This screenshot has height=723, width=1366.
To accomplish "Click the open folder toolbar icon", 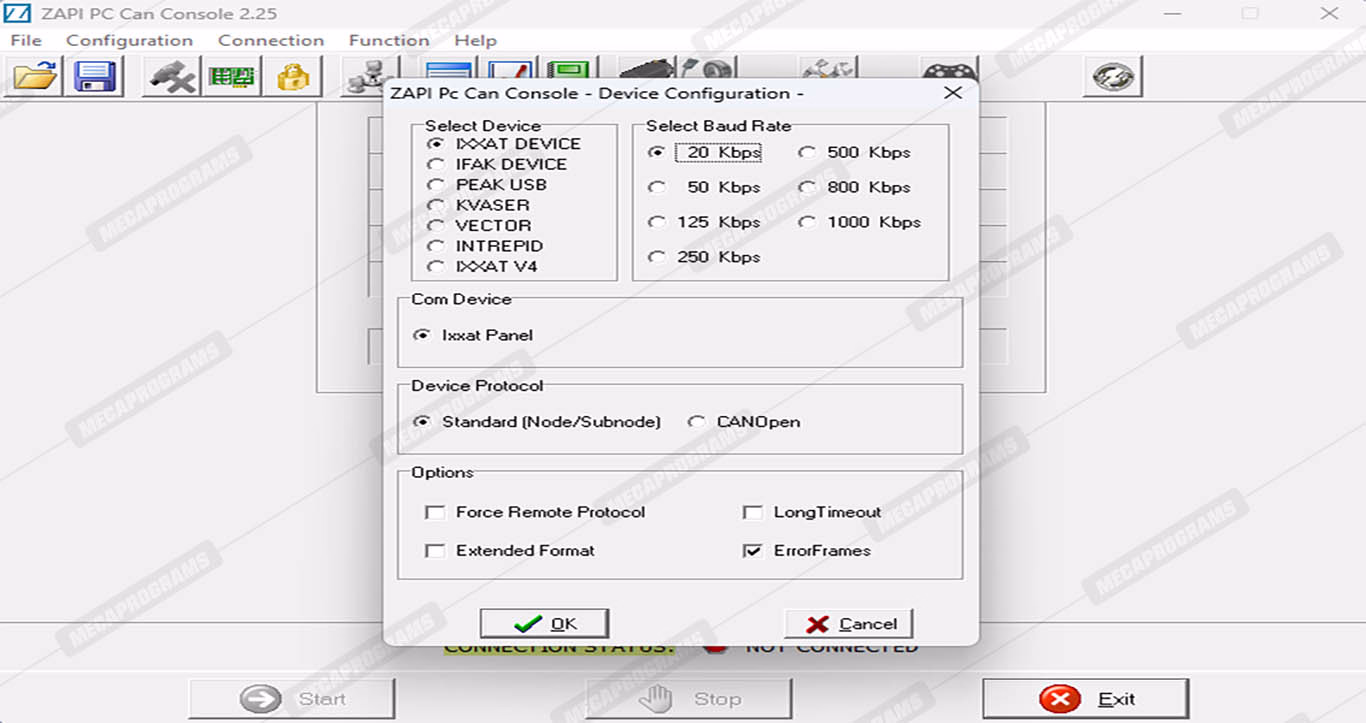I will (x=35, y=76).
